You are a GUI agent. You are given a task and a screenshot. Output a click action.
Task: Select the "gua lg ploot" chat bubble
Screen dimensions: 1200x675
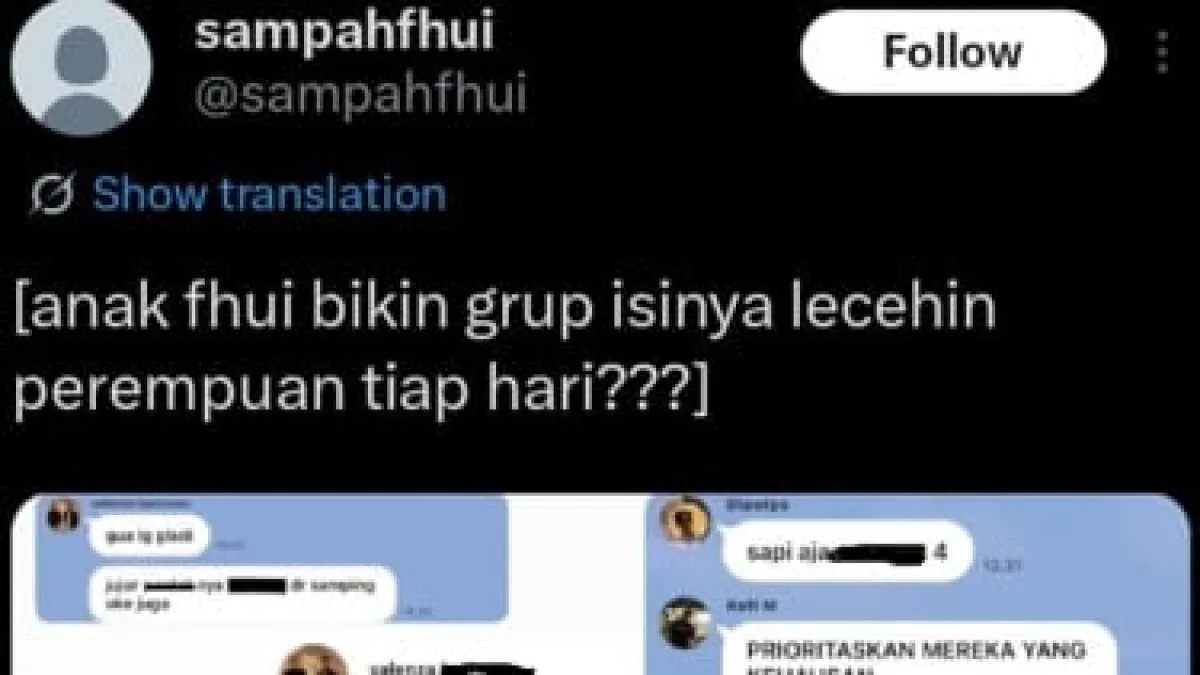coord(151,537)
